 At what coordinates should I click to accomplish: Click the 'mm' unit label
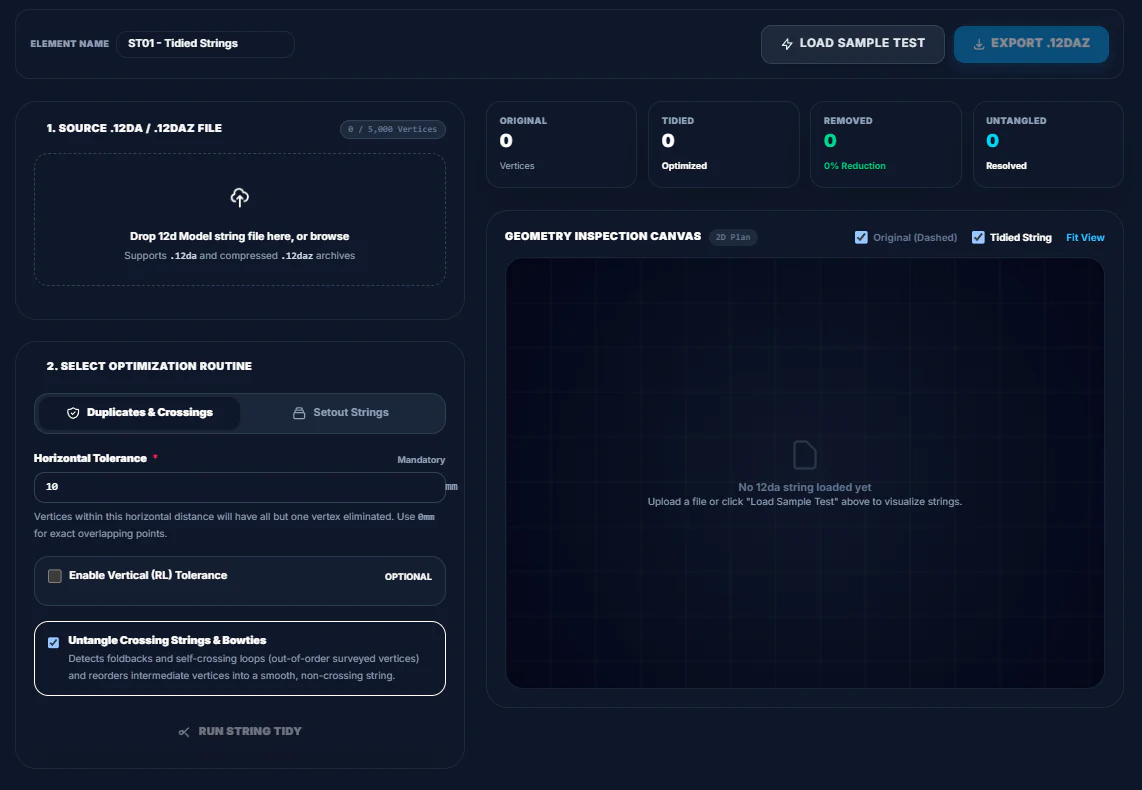point(452,487)
